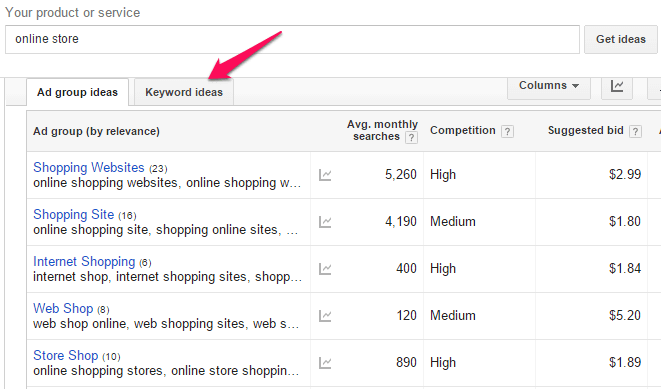Click keywords 'online shopping stores, online store shoppin...'
This screenshot has height=389, width=661.
click(x=166, y=371)
